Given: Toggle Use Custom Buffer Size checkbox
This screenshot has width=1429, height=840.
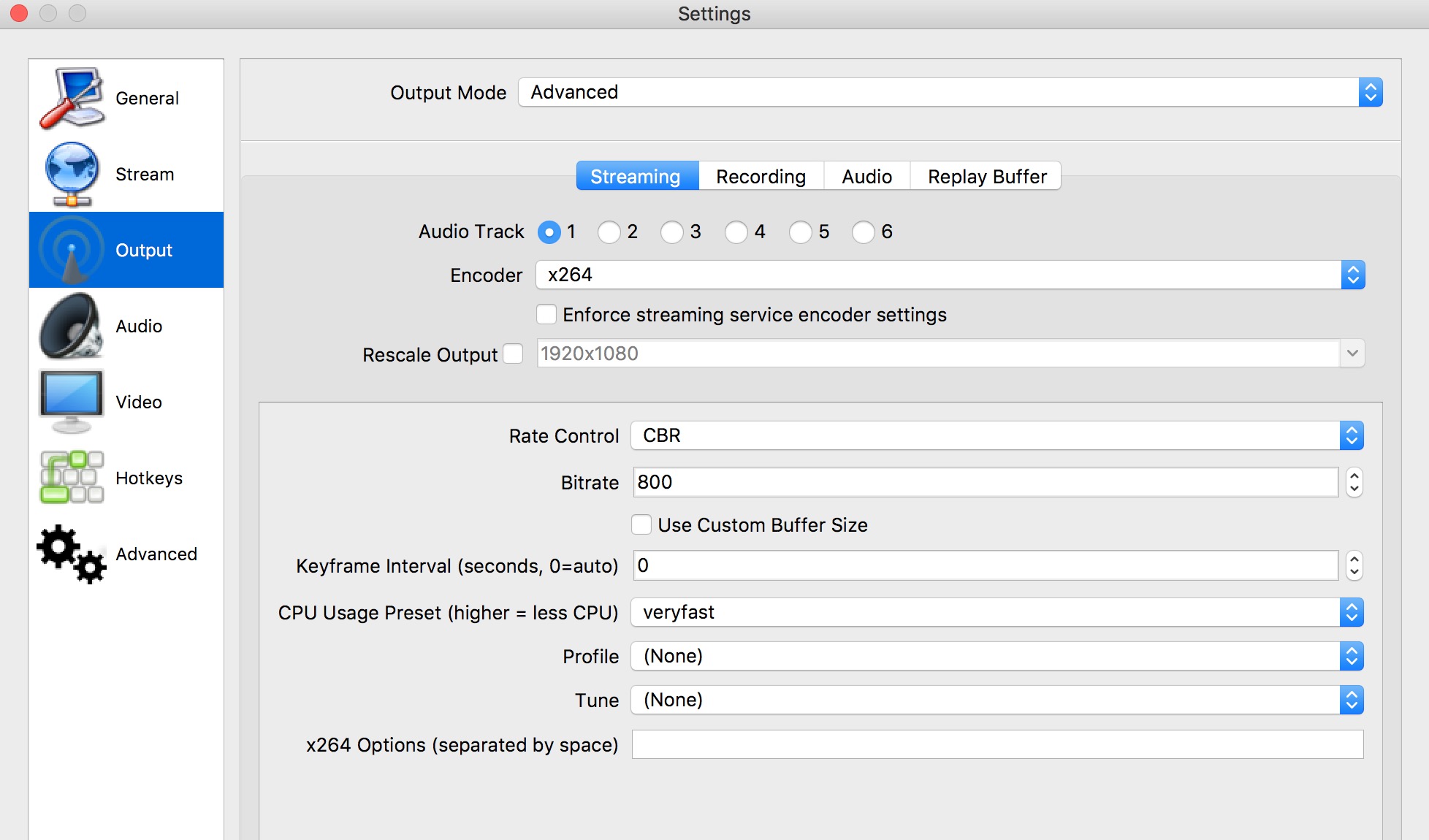Looking at the screenshot, I should tap(640, 523).
